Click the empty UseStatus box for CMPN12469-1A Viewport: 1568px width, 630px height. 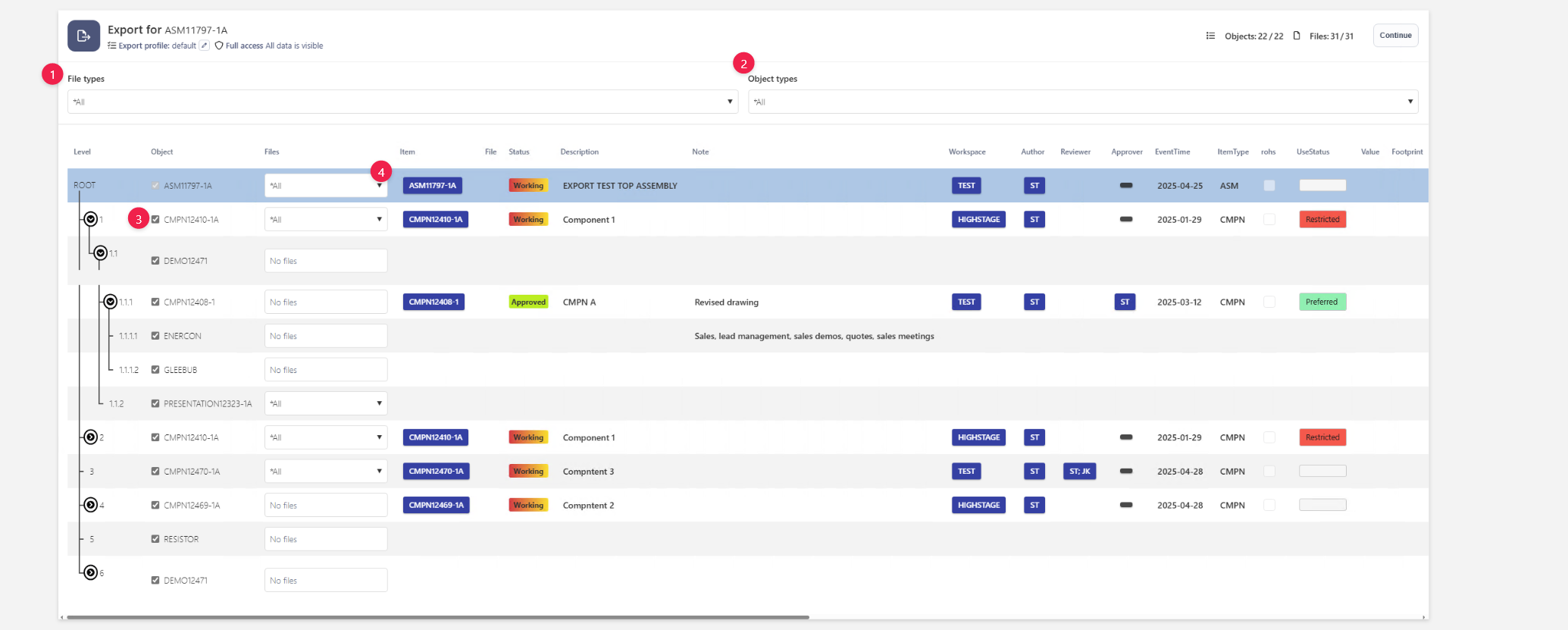click(1322, 505)
